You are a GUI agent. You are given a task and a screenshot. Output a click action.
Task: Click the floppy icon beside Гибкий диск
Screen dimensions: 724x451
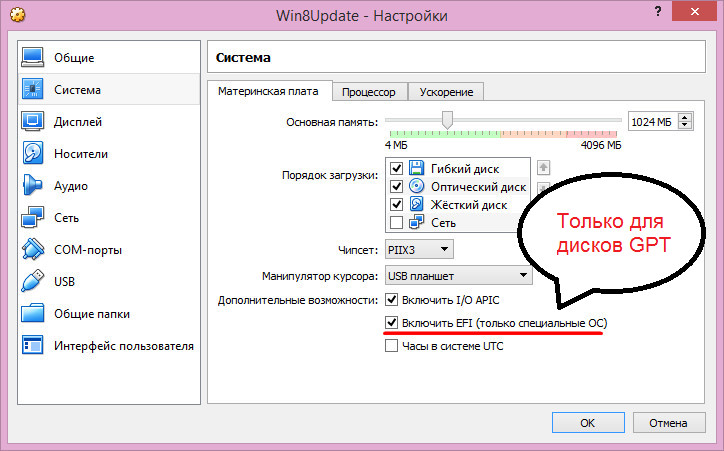click(x=416, y=168)
